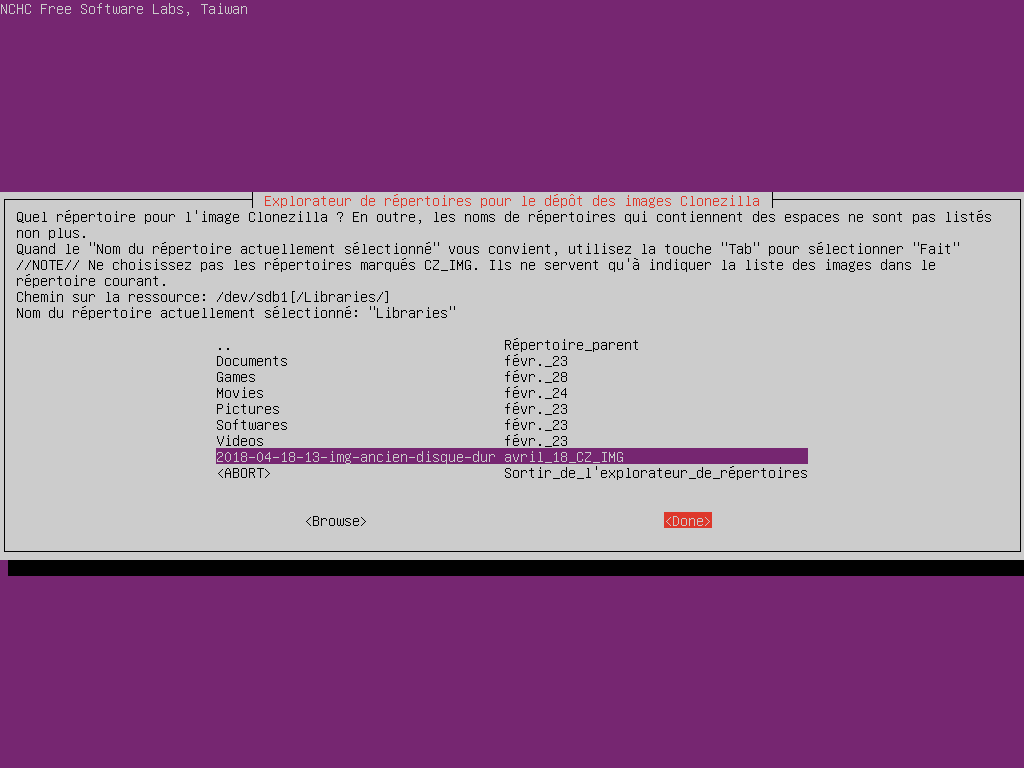
Task: Activate the <Browse> button
Action: (x=336, y=521)
